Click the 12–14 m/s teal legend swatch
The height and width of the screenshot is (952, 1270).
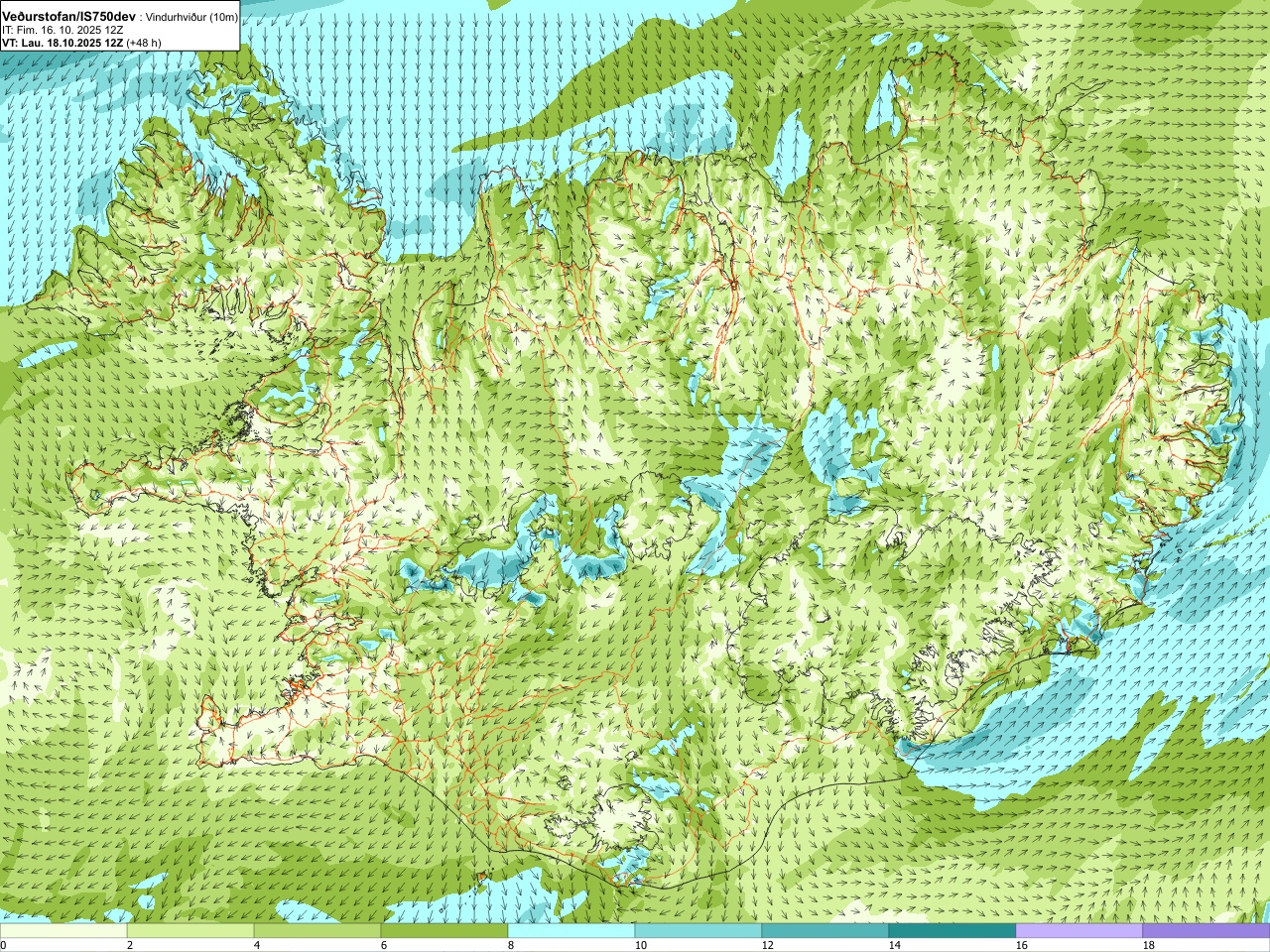pyautogui.click(x=825, y=932)
